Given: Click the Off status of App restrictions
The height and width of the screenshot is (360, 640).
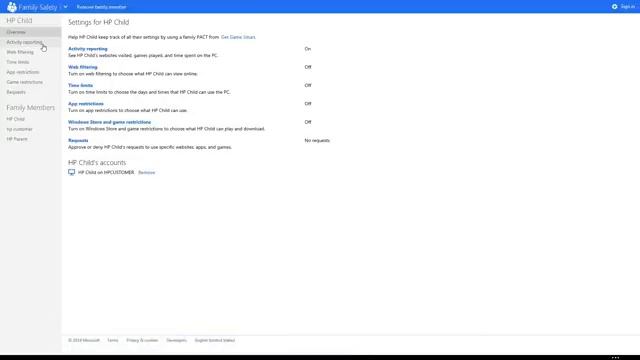Looking at the screenshot, I should 308,104.
